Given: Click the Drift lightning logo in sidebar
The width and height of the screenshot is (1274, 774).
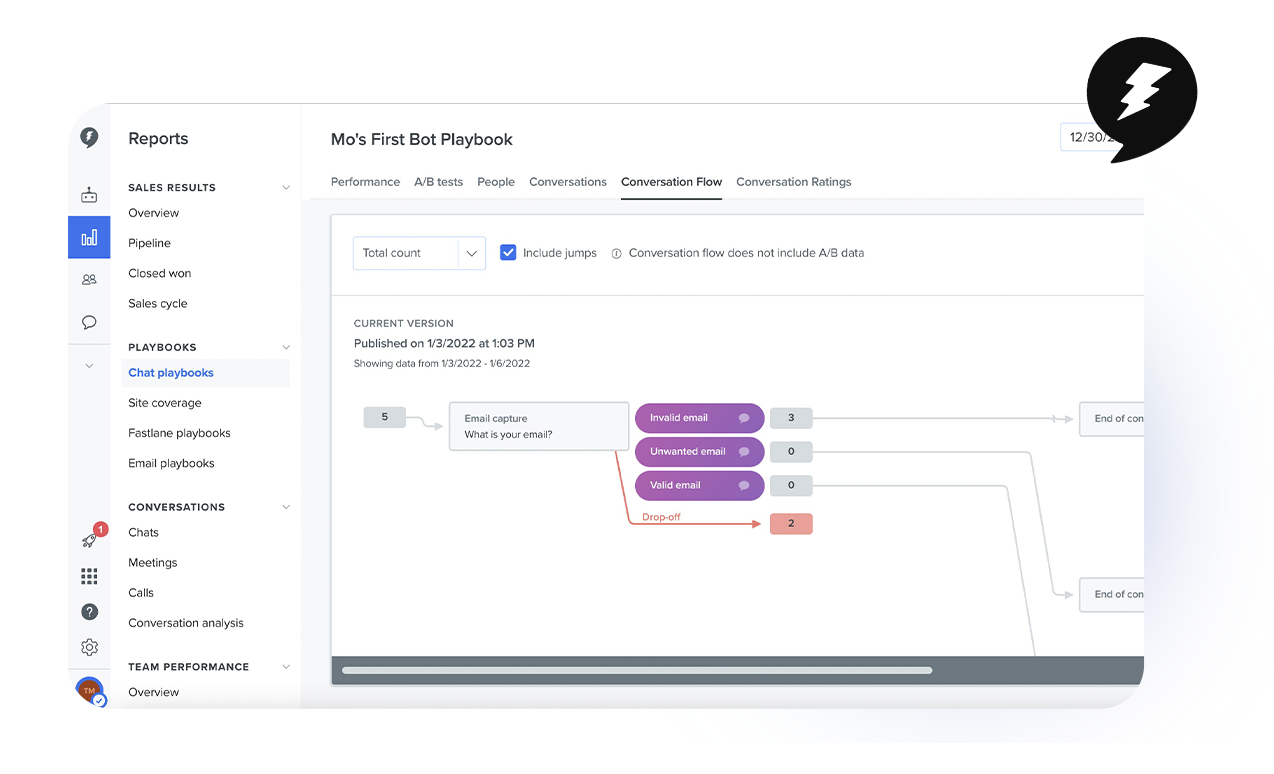Looking at the screenshot, I should pyautogui.click(x=89, y=138).
